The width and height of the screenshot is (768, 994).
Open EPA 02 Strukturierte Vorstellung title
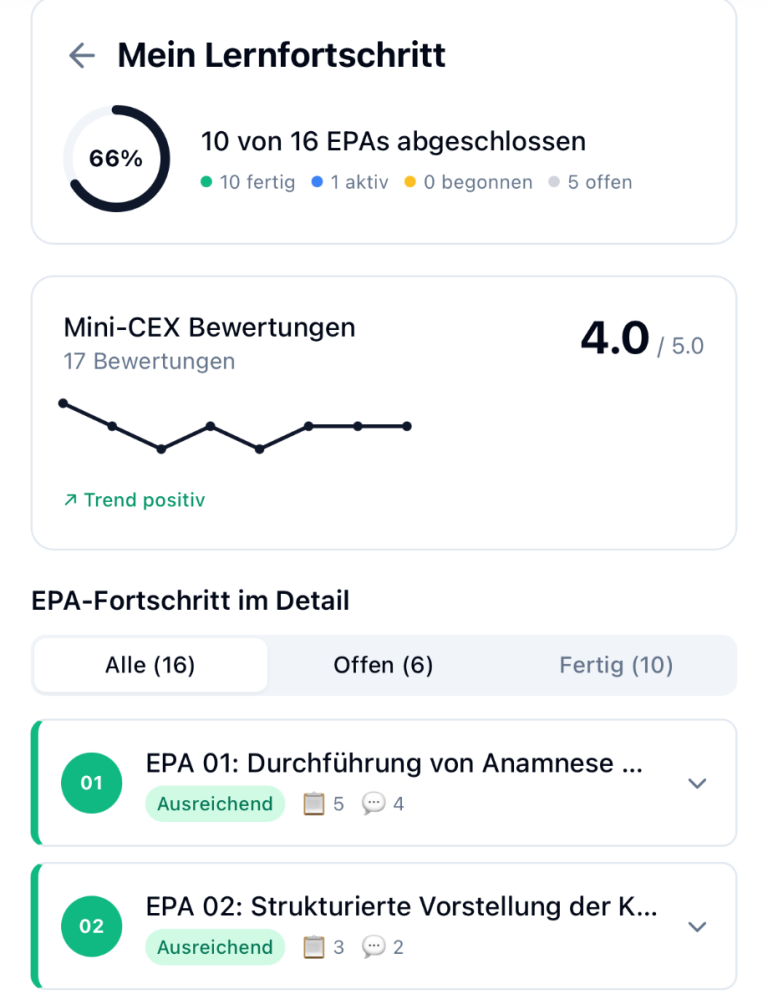[402, 907]
